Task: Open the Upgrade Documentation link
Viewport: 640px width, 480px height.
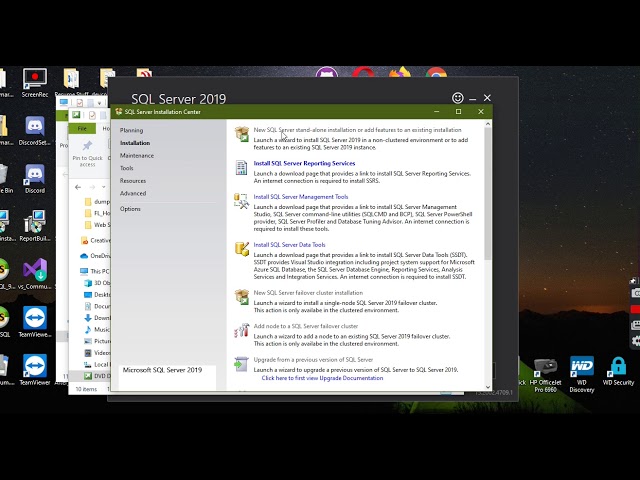Action: point(322,378)
